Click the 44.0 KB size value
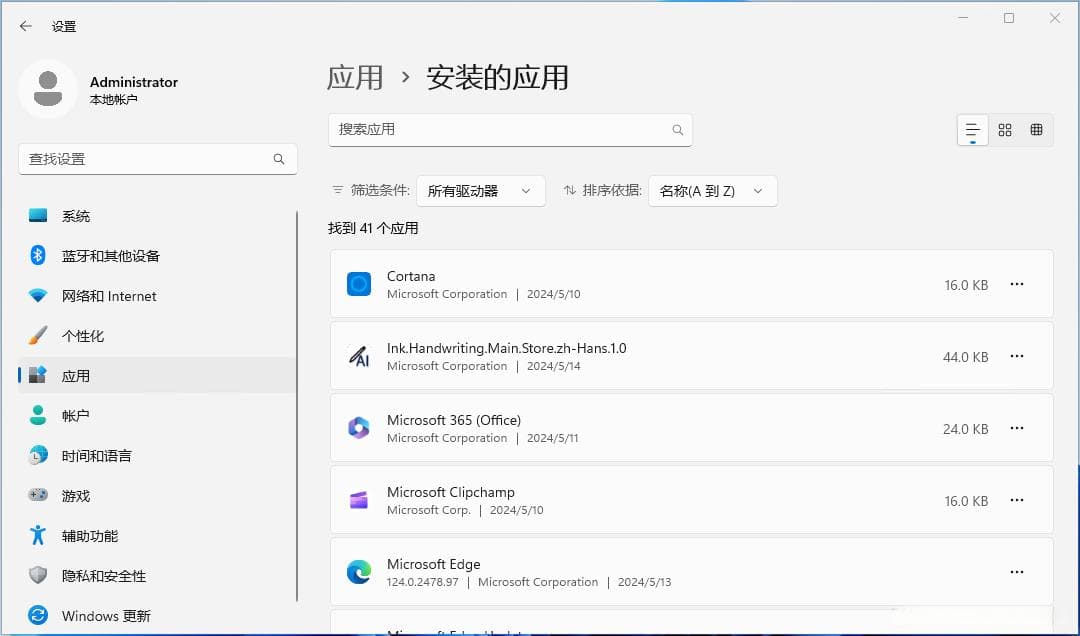The height and width of the screenshot is (636, 1080). point(966,357)
